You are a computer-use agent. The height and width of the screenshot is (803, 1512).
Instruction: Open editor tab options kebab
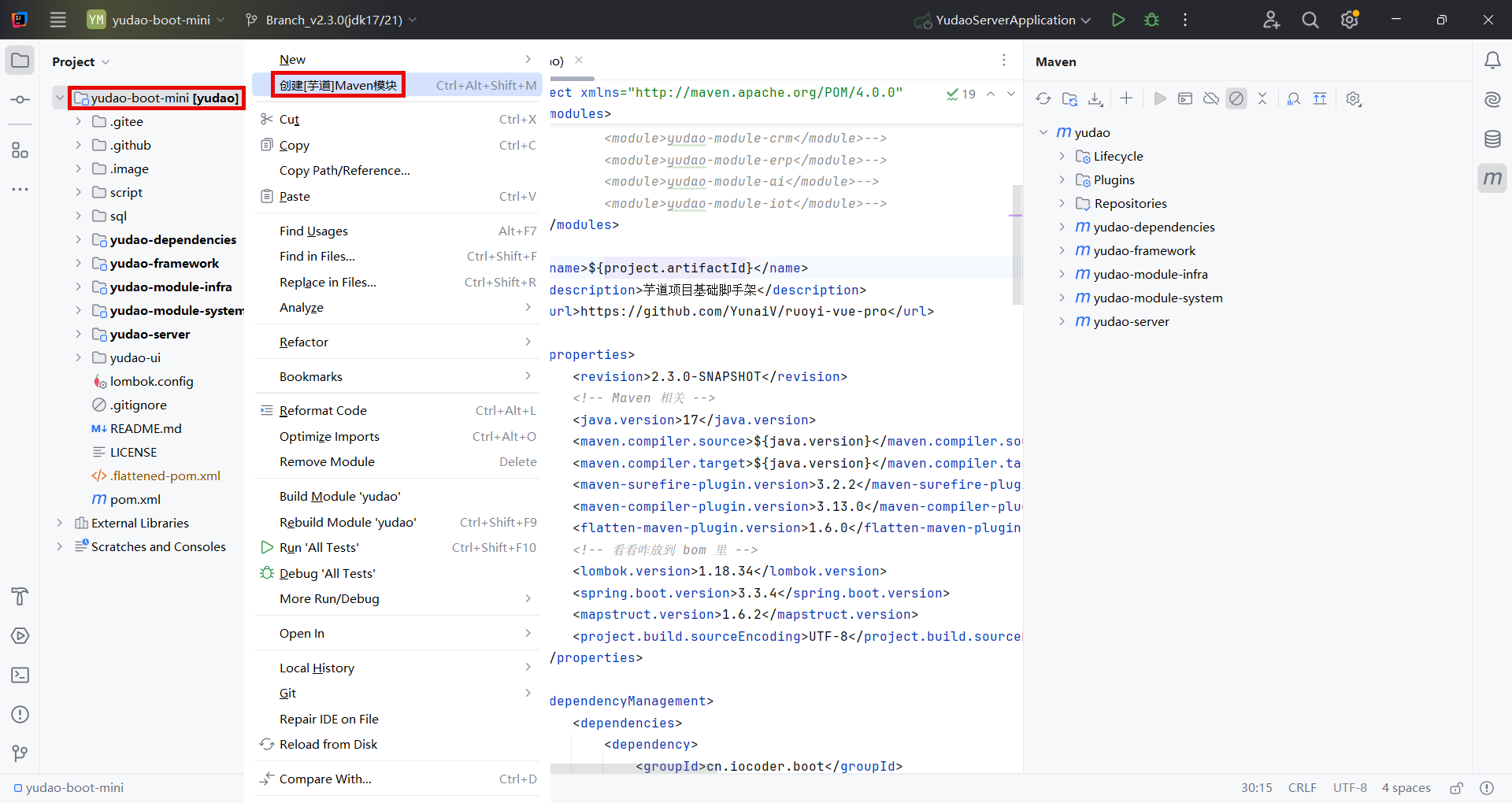[1003, 61]
